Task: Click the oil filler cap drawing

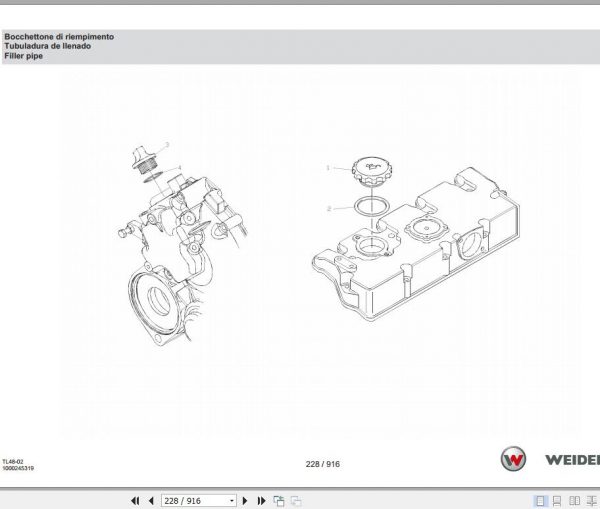Action: (372, 171)
